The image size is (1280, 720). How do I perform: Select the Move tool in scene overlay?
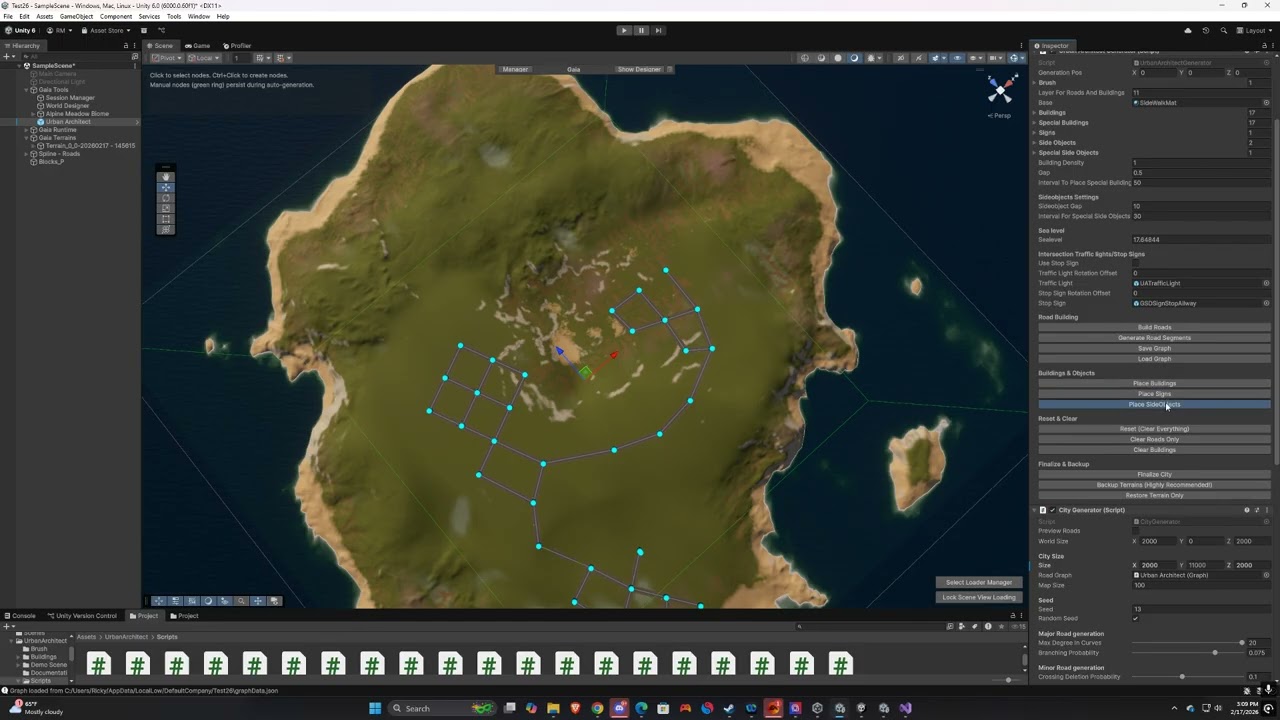point(166,187)
